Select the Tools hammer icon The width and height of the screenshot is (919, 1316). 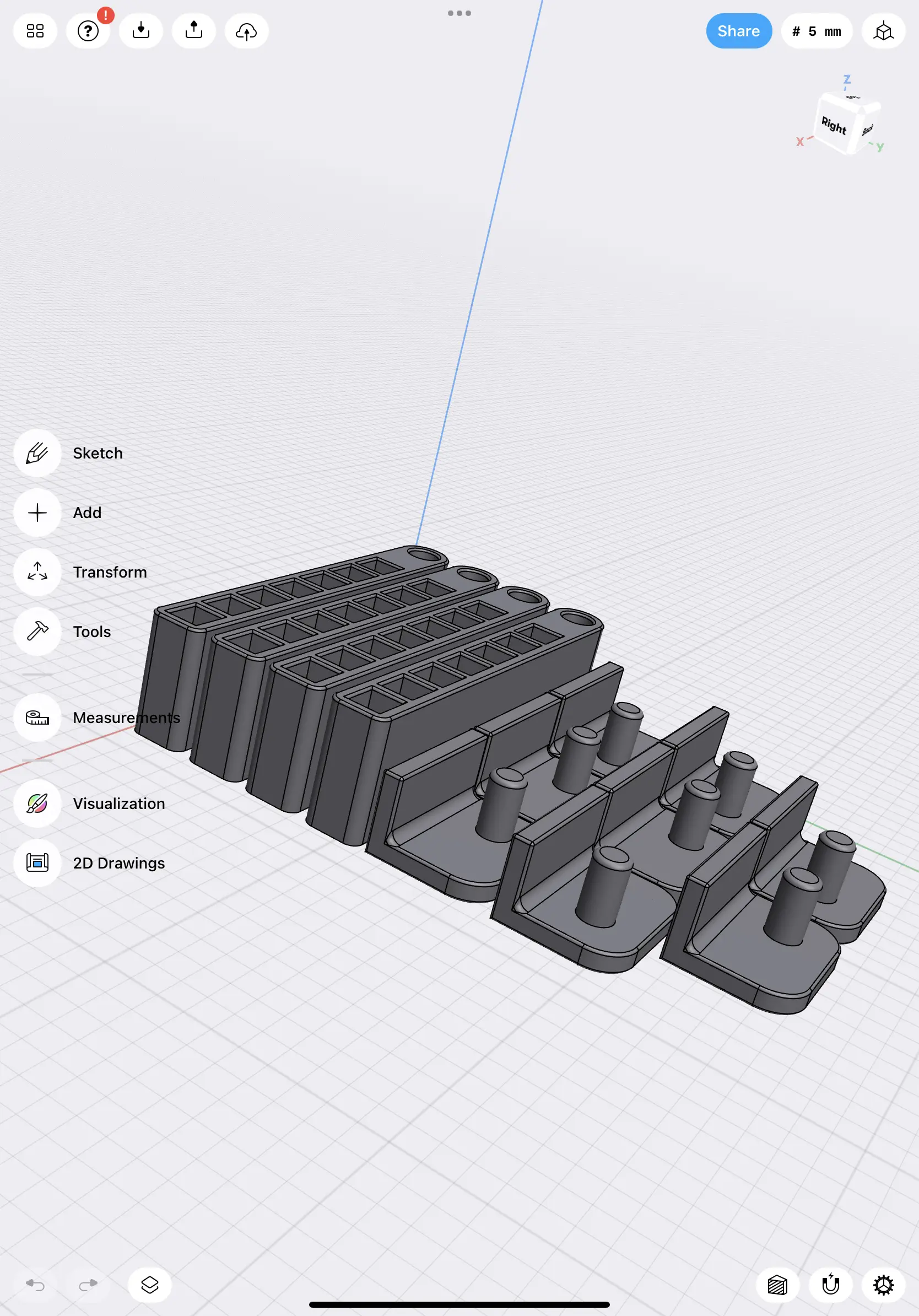(x=37, y=632)
